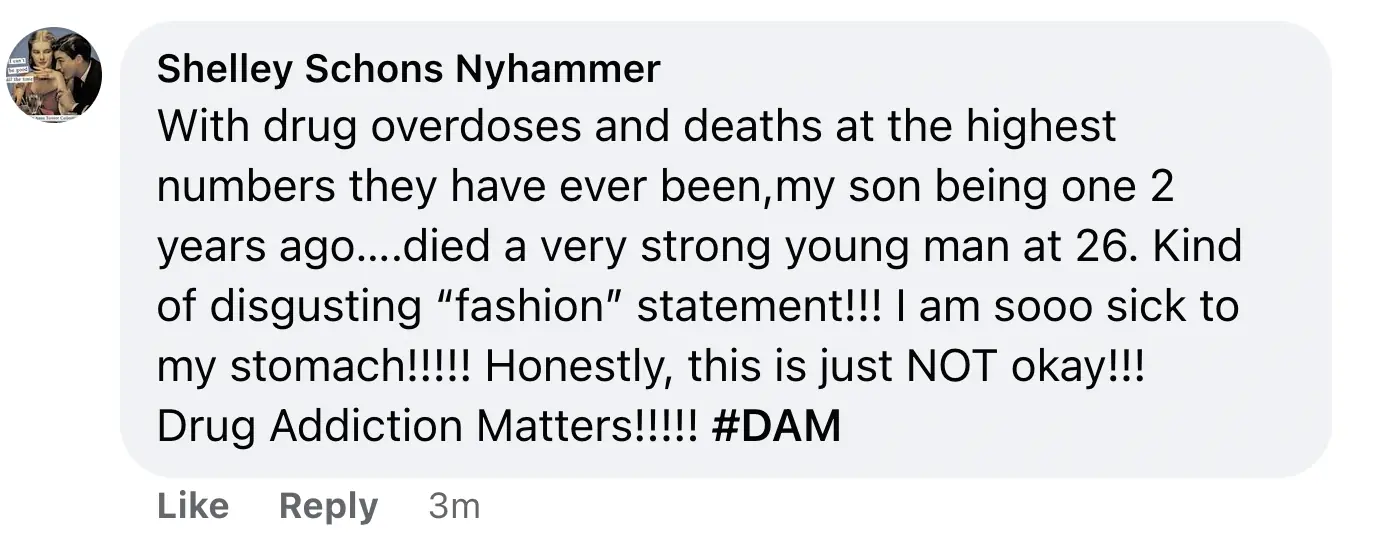Image resolution: width=1380 pixels, height=536 pixels.
Task: Click the commenter name Shelley Schons Nyhammer
Action: [409, 69]
